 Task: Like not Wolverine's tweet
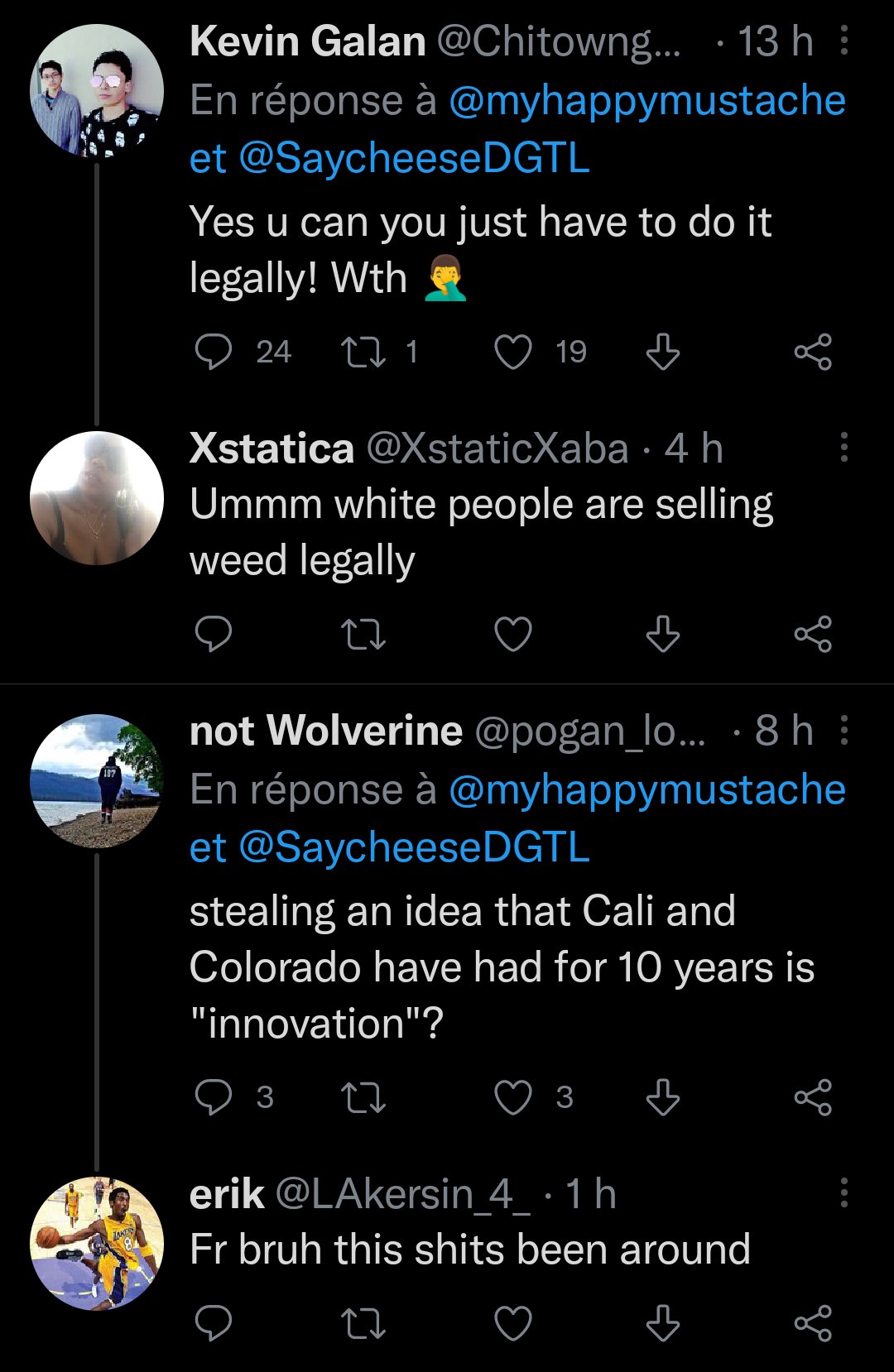click(512, 1098)
